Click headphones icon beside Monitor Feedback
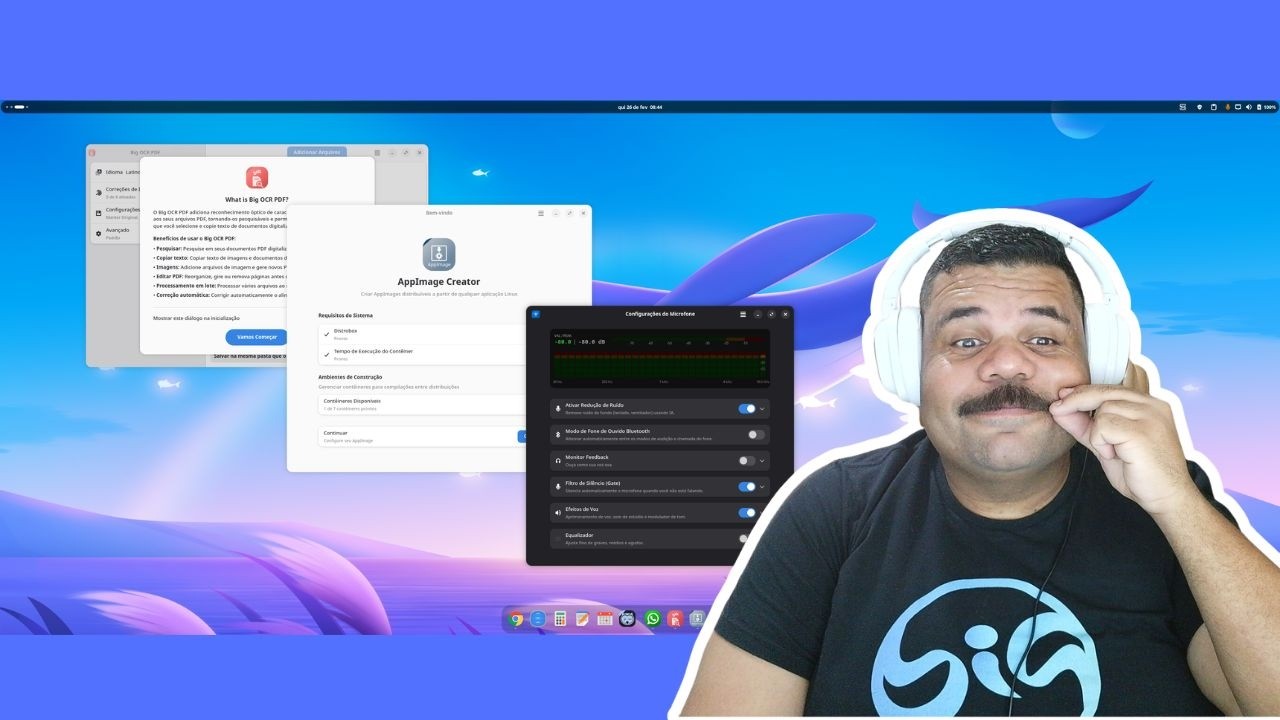1280x720 pixels. [558, 461]
